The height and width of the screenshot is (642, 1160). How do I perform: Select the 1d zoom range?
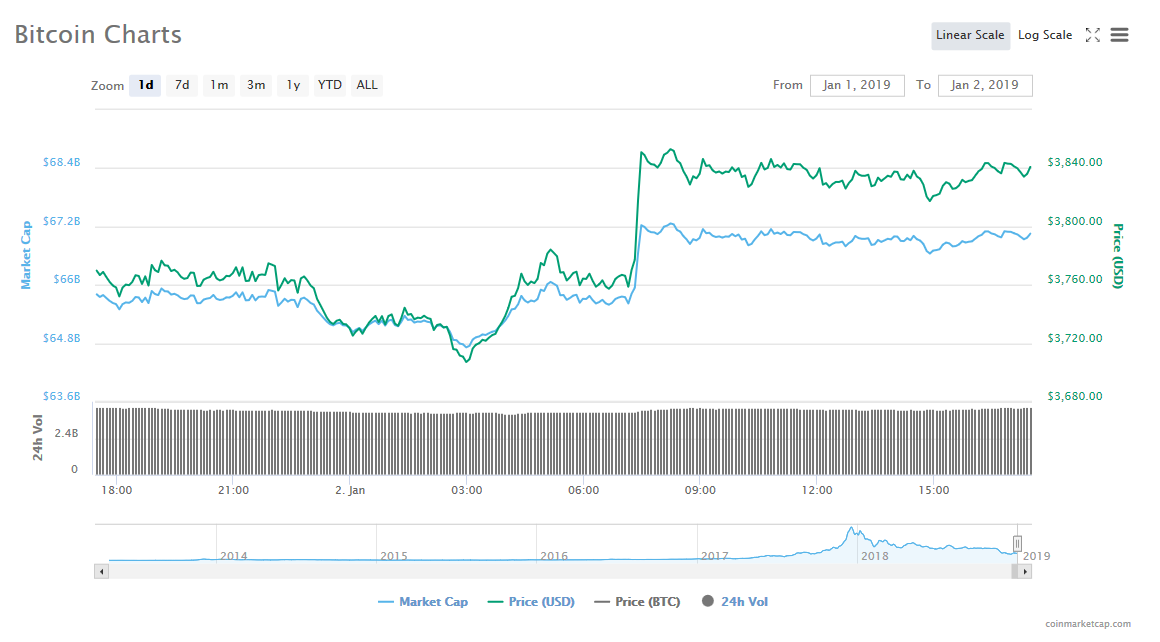146,85
